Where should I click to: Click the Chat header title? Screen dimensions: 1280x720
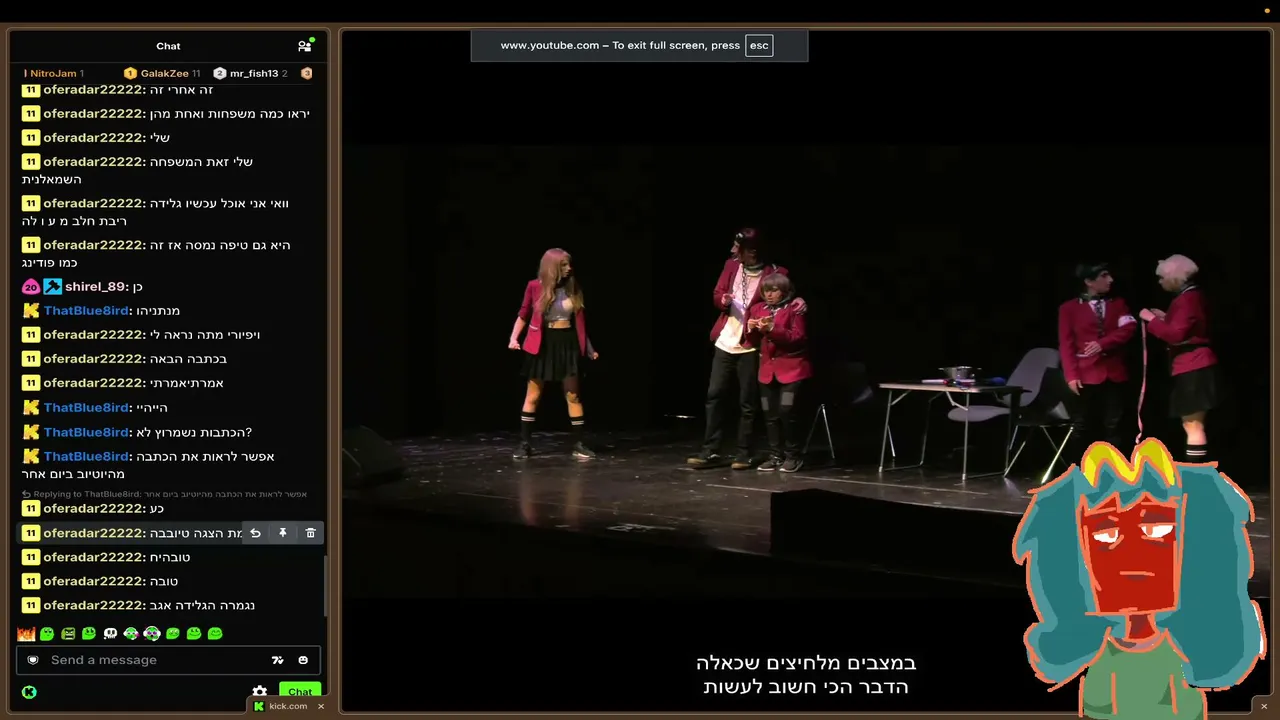[168, 46]
